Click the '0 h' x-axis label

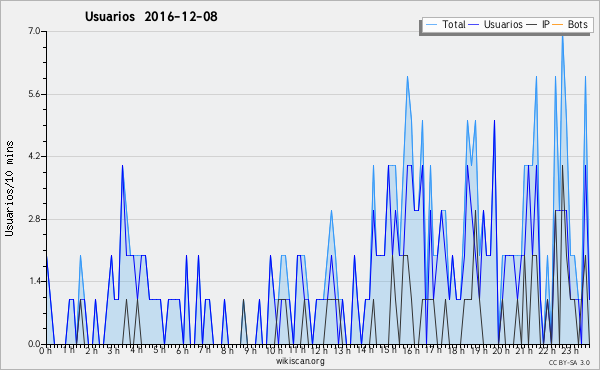(x=45, y=350)
